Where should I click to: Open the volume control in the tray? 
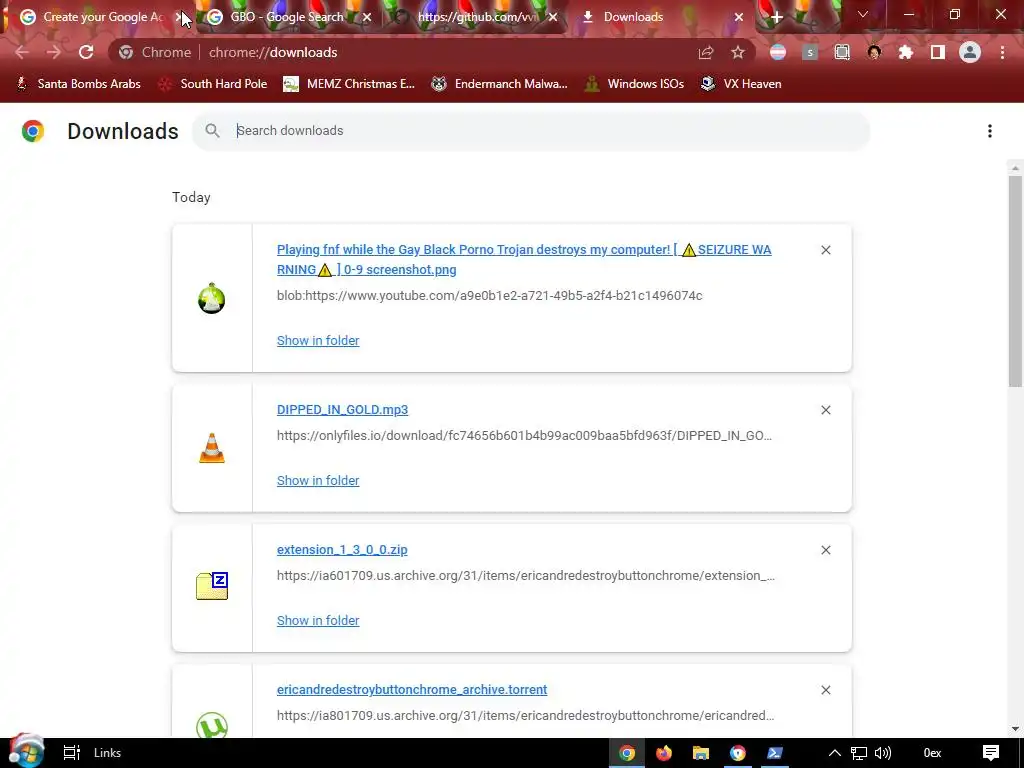click(883, 753)
